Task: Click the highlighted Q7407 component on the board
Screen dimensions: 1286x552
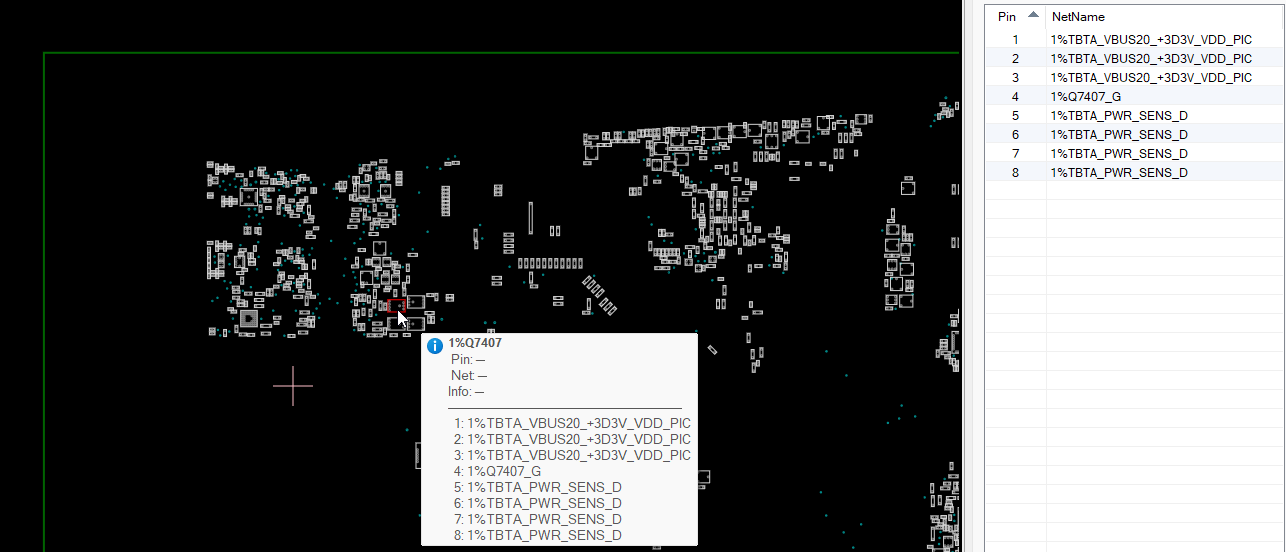Action: (x=396, y=306)
